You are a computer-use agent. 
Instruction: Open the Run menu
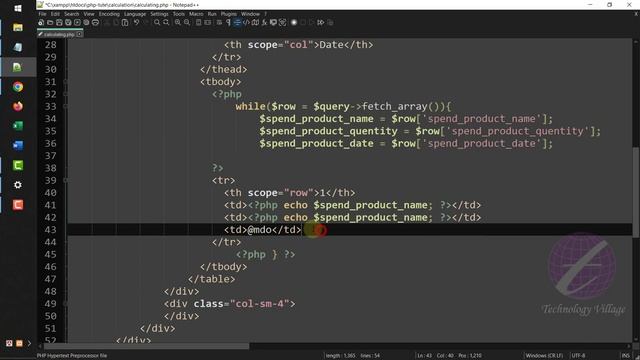pos(212,14)
